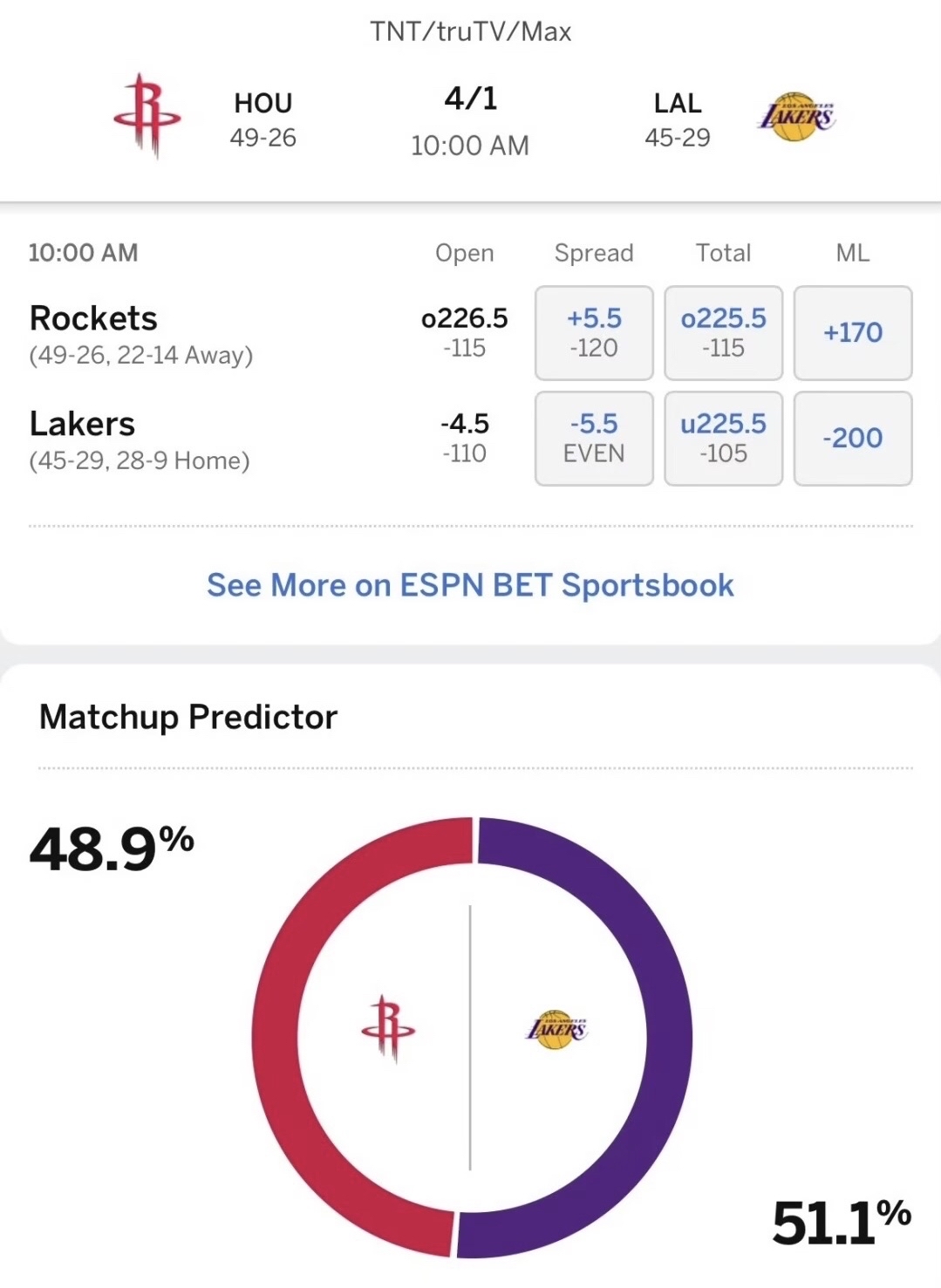Image resolution: width=941 pixels, height=1288 pixels.
Task: Open See More on ESPN BET Sportsbook
Action: click(x=470, y=585)
